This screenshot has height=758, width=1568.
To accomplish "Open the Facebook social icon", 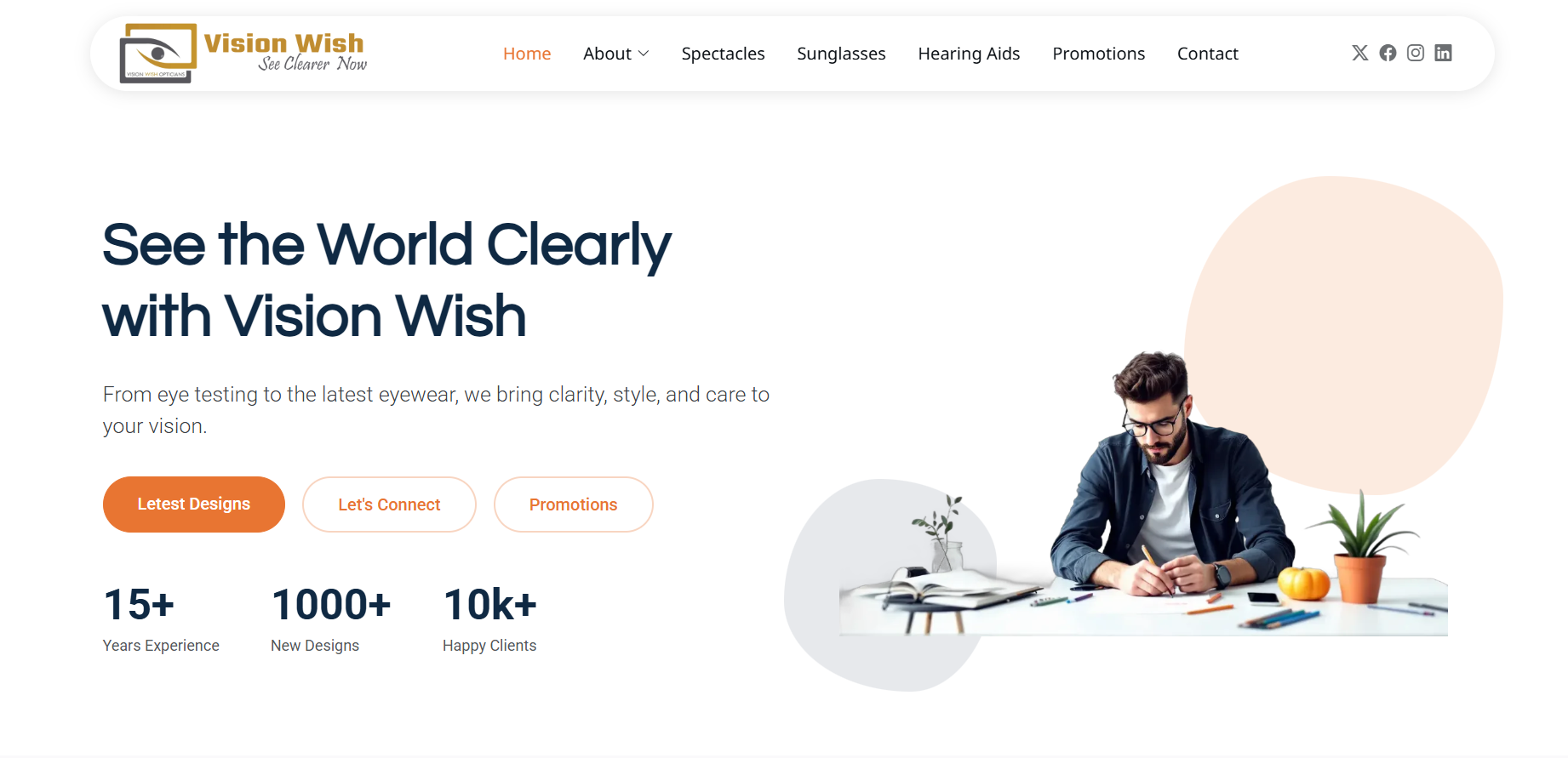I will pyautogui.click(x=1388, y=53).
